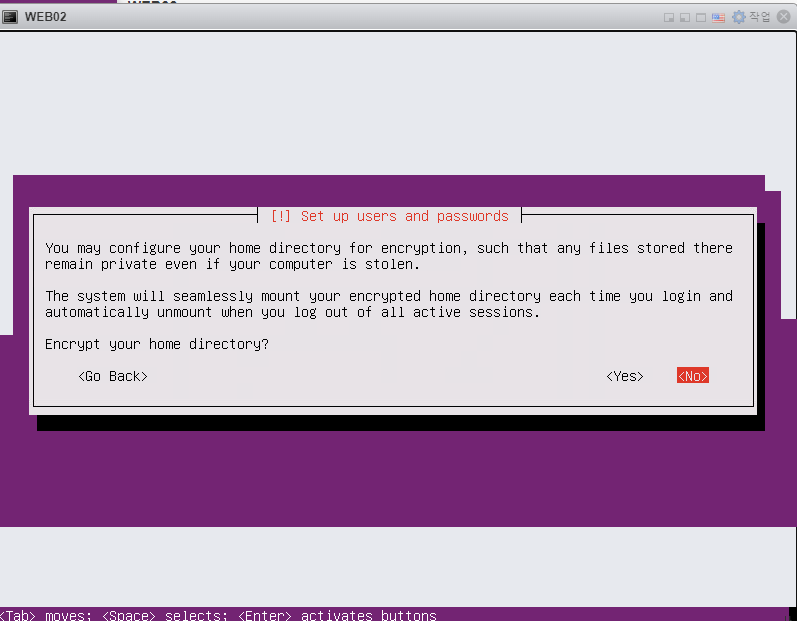Click the WEB02 window title text
This screenshot has width=797, height=621.
click(46, 17)
